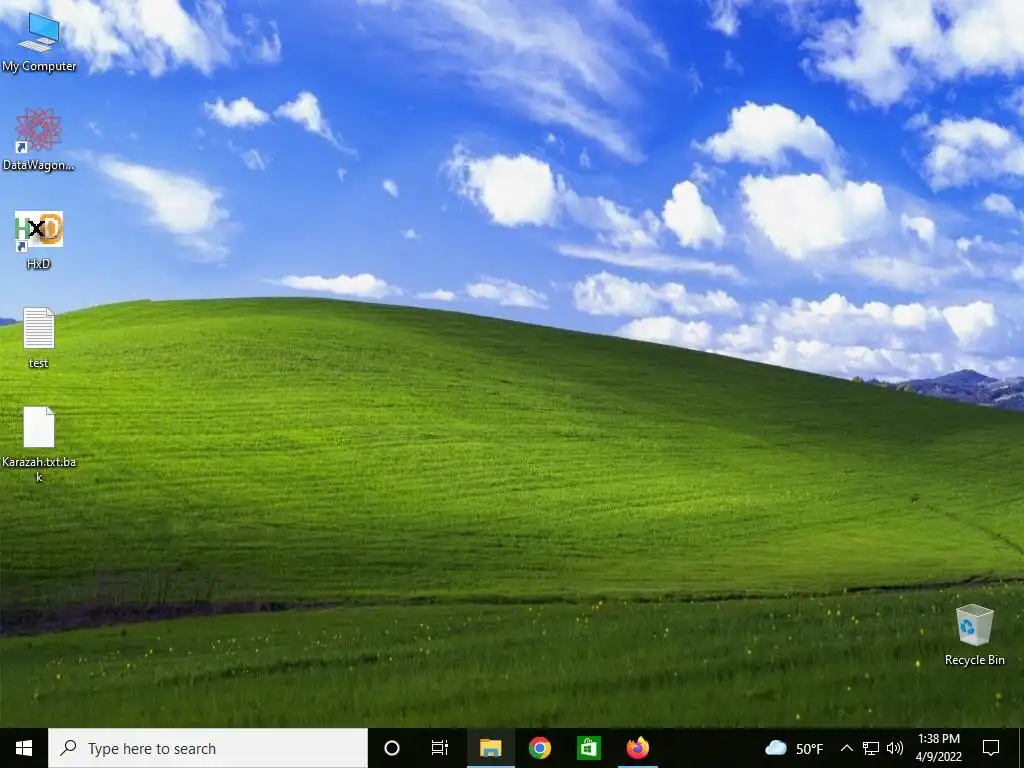
Task: Select the Recycle Bin icon
Action: pyautogui.click(x=974, y=635)
